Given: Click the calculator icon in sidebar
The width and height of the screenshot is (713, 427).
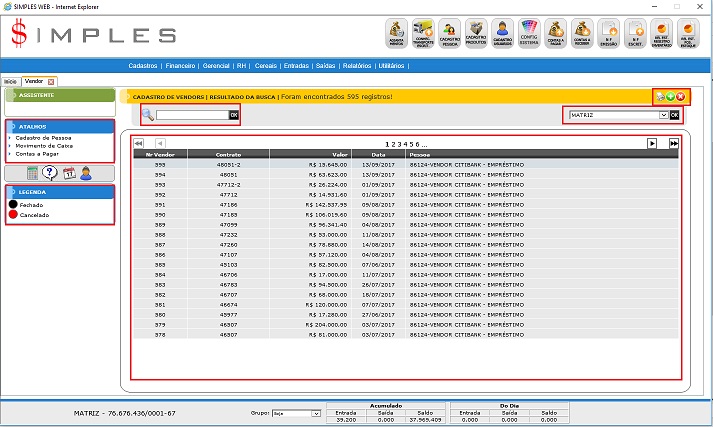Looking at the screenshot, I should [x=32, y=173].
